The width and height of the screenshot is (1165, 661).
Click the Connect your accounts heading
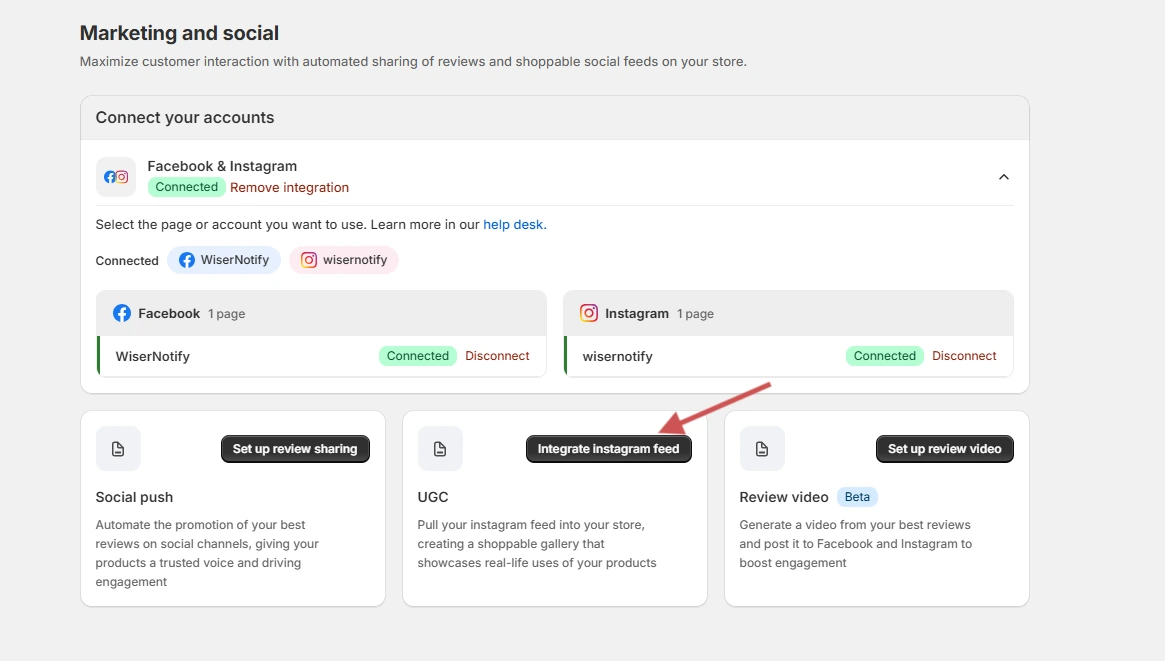click(x=185, y=117)
